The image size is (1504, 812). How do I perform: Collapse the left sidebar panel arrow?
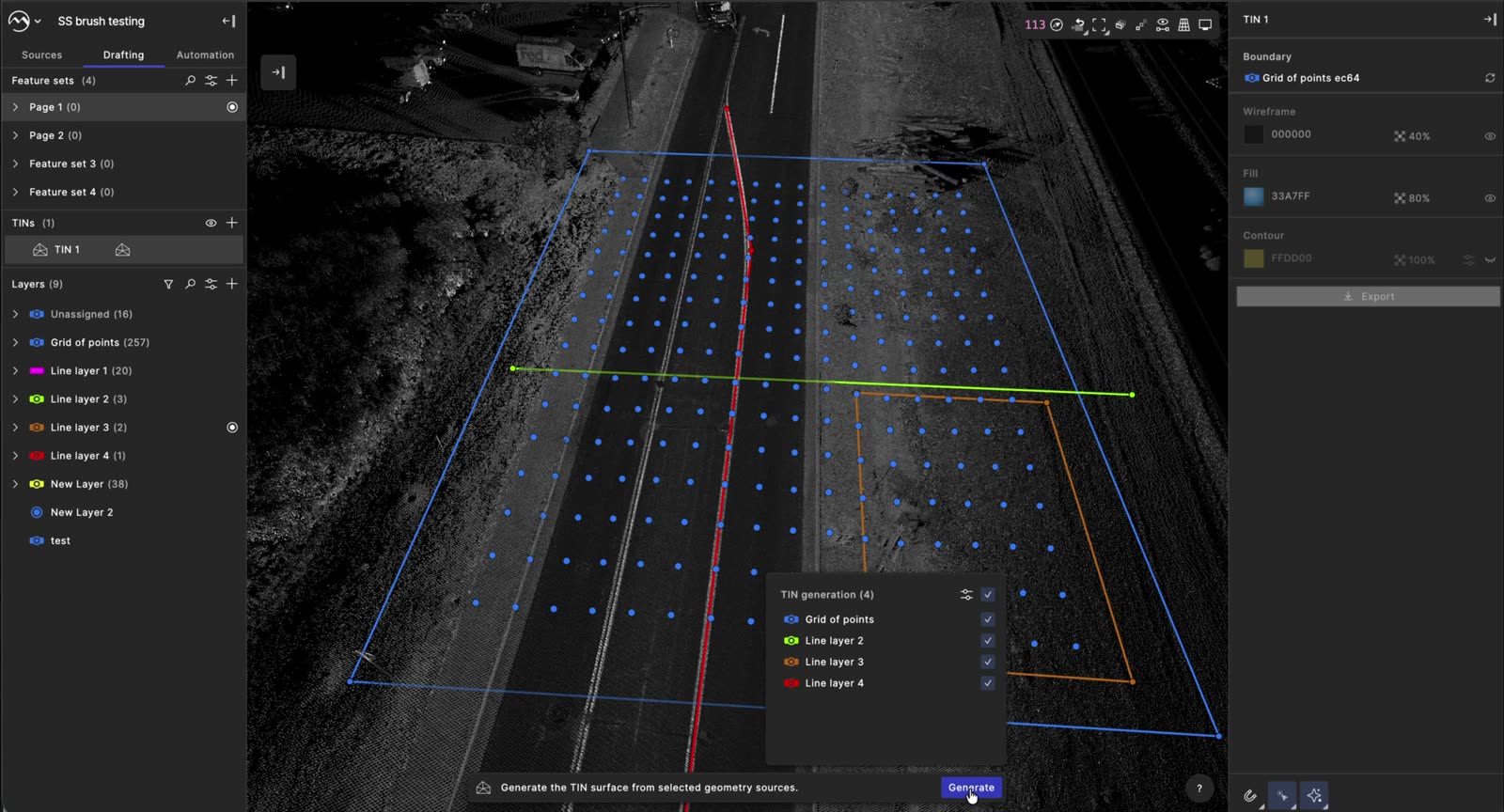[x=228, y=21]
